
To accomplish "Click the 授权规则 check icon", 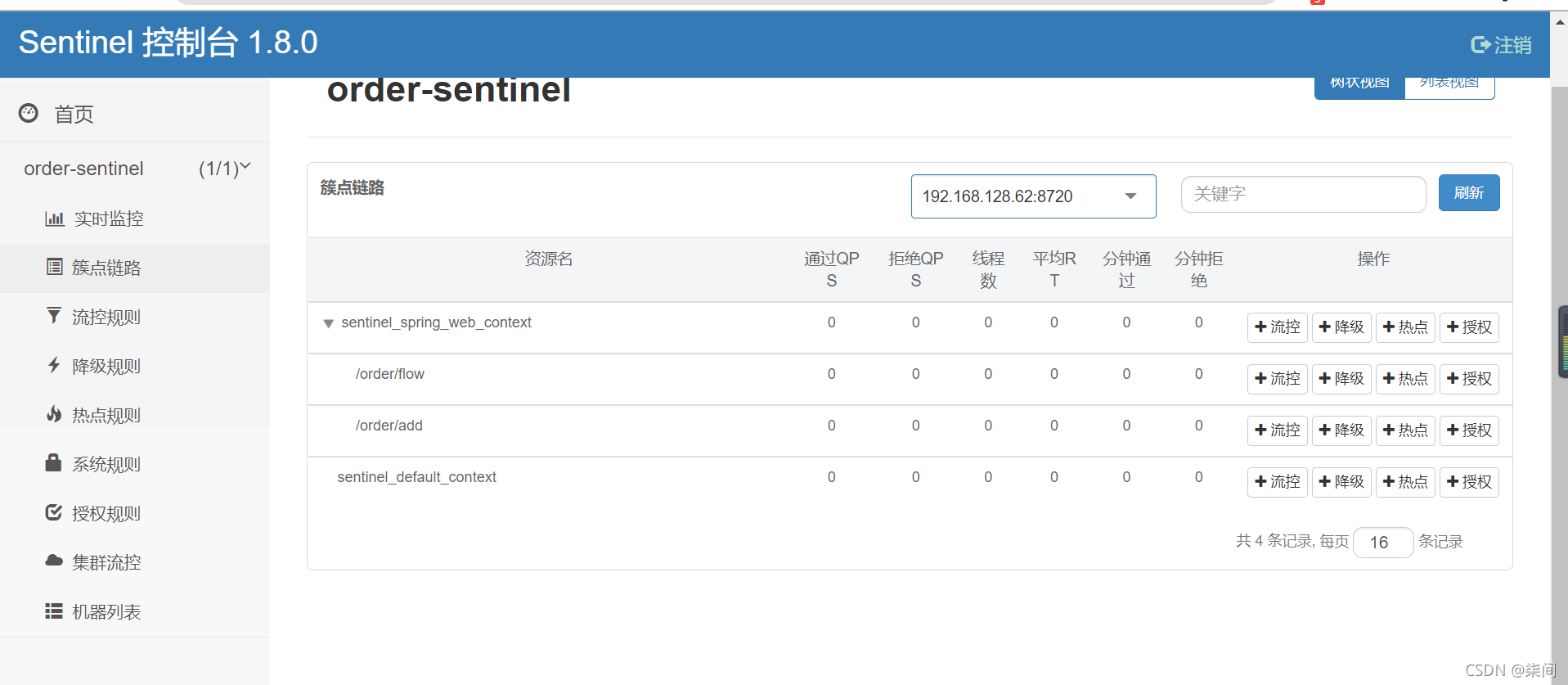I will (x=54, y=512).
